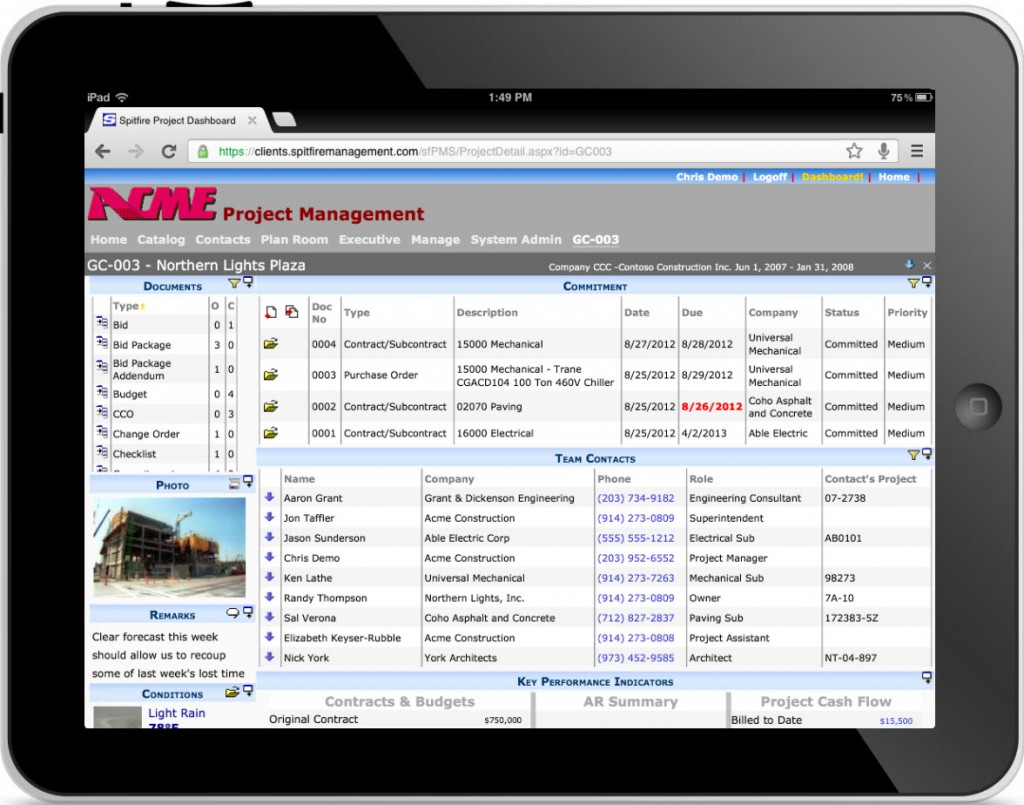Close the Spitfire Project Dashboard tab
Image resolution: width=1024 pixels, height=805 pixels.
[x=252, y=120]
